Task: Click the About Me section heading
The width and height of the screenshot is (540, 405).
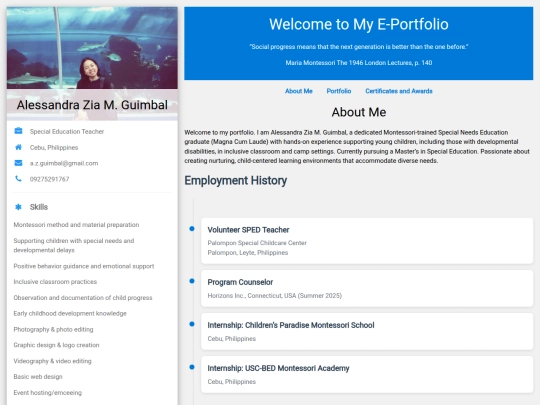Action: pyautogui.click(x=359, y=112)
